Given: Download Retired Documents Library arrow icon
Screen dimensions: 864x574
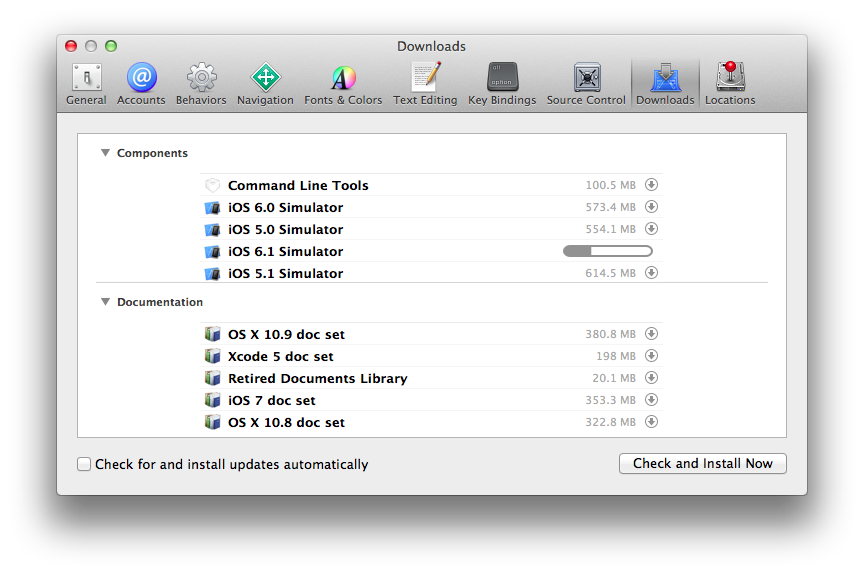Looking at the screenshot, I should point(651,378).
